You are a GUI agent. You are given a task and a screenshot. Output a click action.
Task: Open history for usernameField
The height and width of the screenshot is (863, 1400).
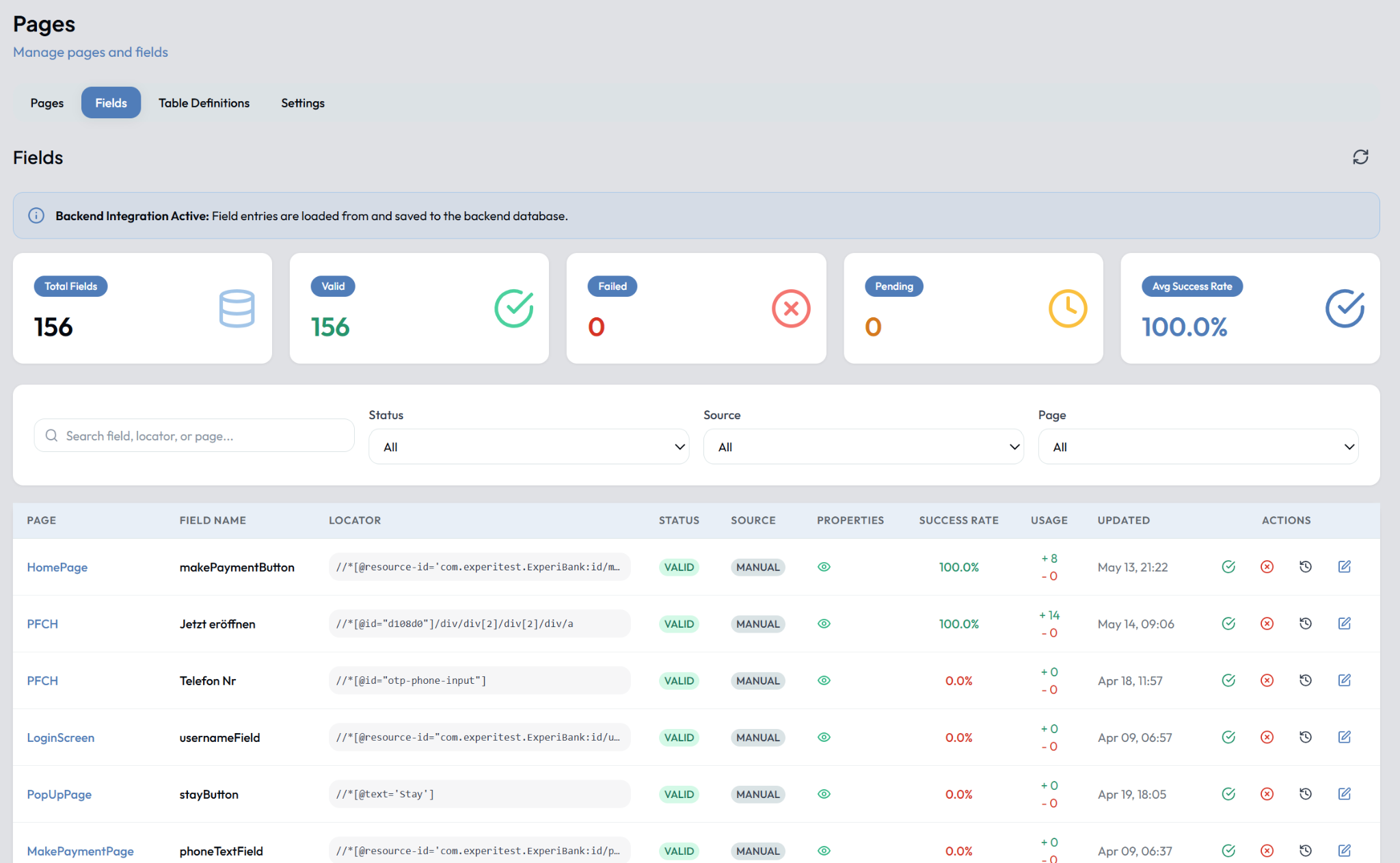tap(1306, 737)
